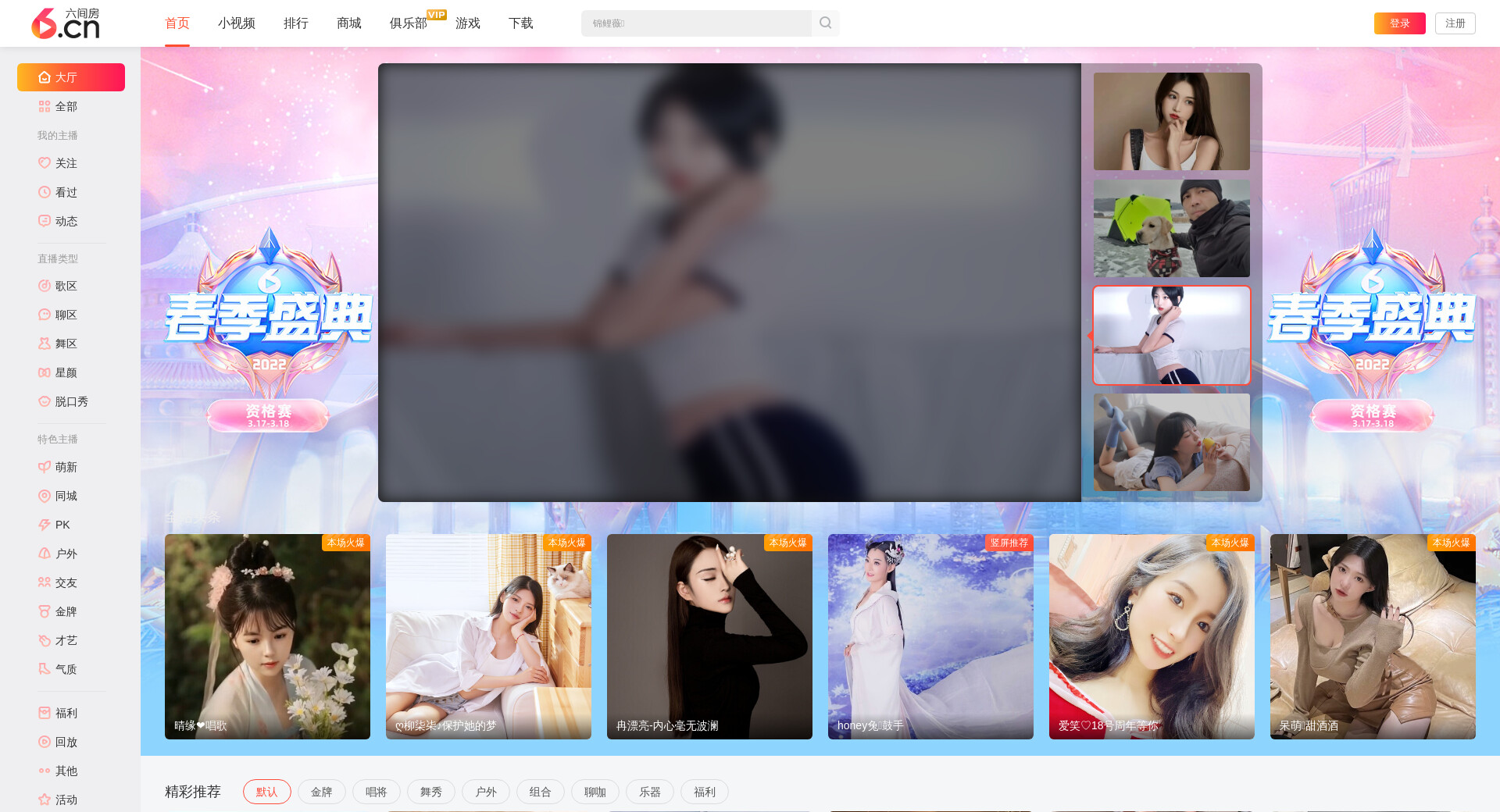This screenshot has height=812, width=1500.
Task: Open the 晴缘❤唱歌 stream card
Action: pos(267,636)
